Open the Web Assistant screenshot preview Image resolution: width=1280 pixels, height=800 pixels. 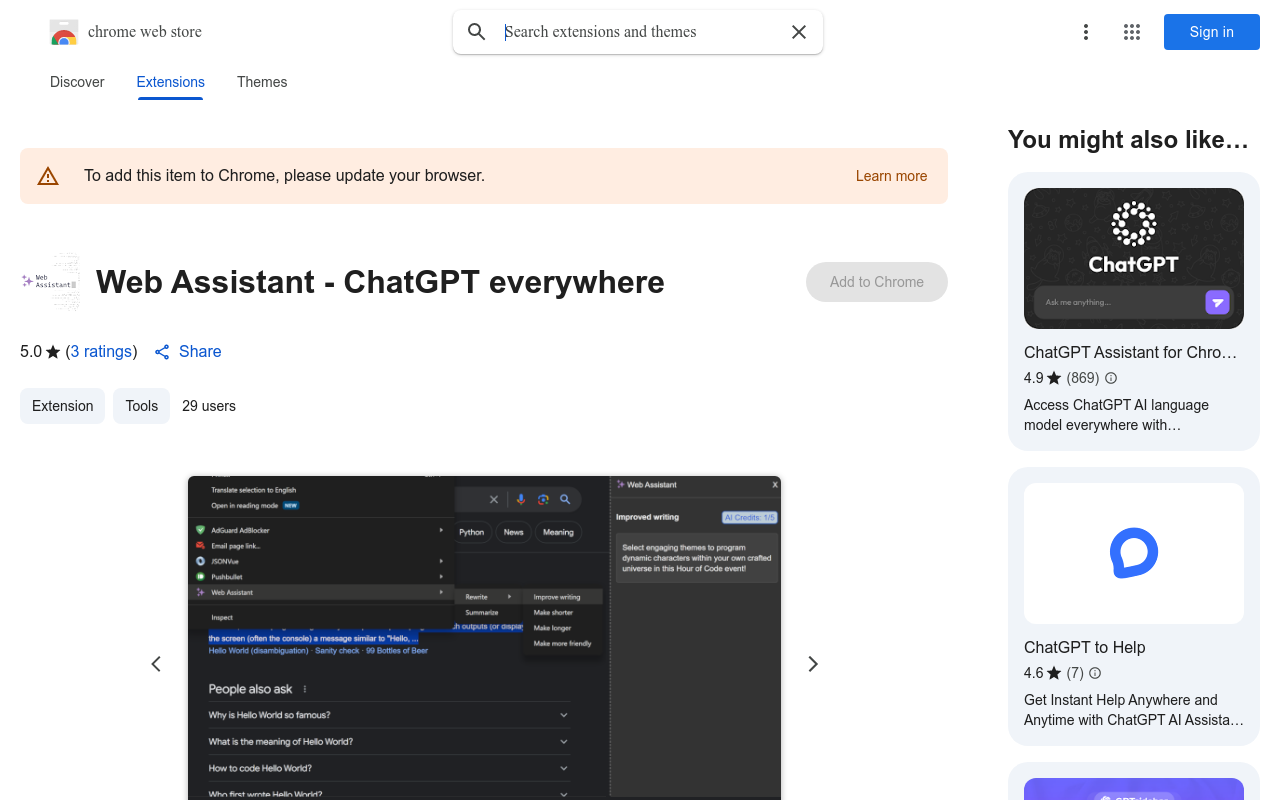[484, 638]
